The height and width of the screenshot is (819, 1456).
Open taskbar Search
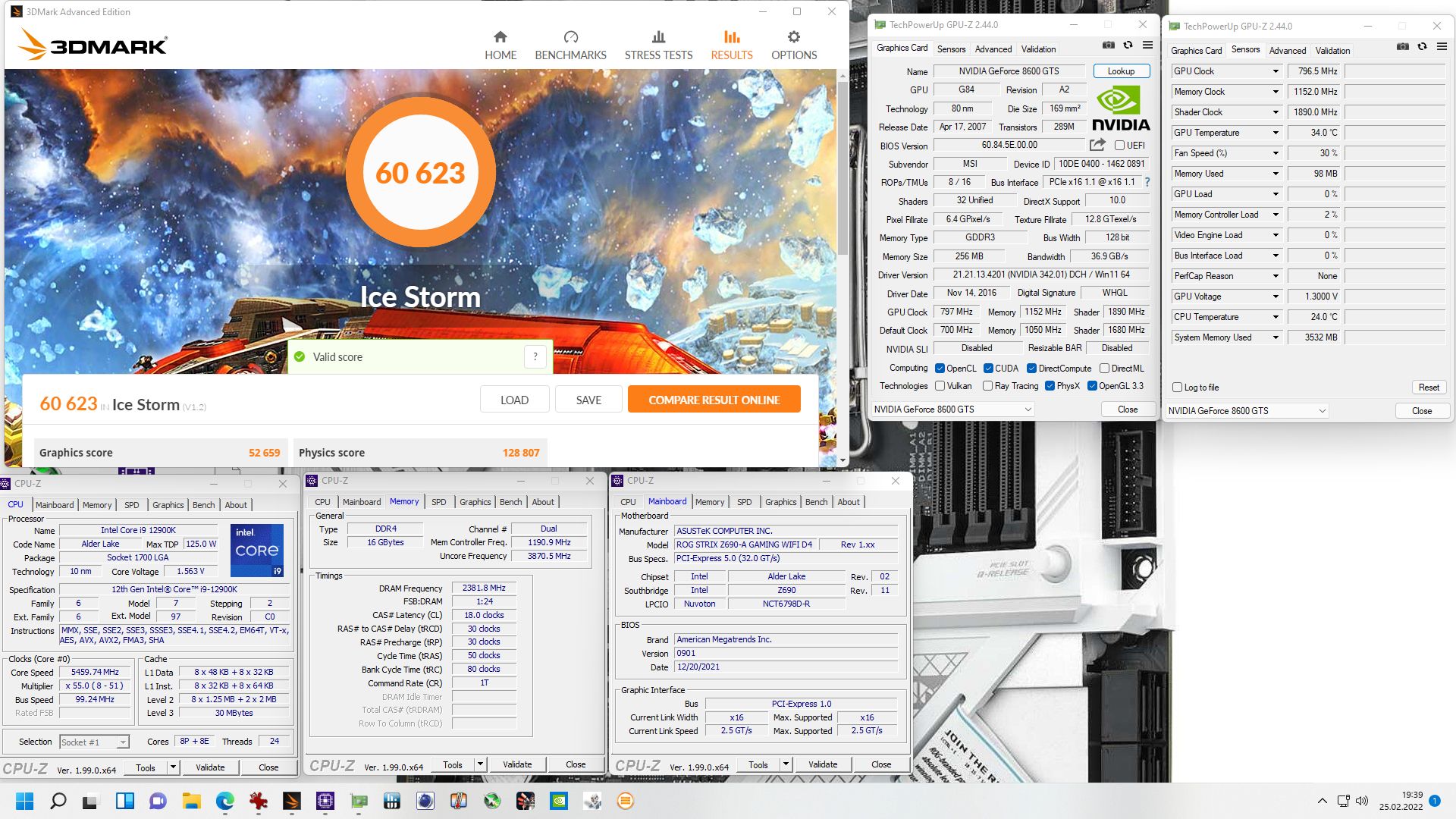click(58, 801)
